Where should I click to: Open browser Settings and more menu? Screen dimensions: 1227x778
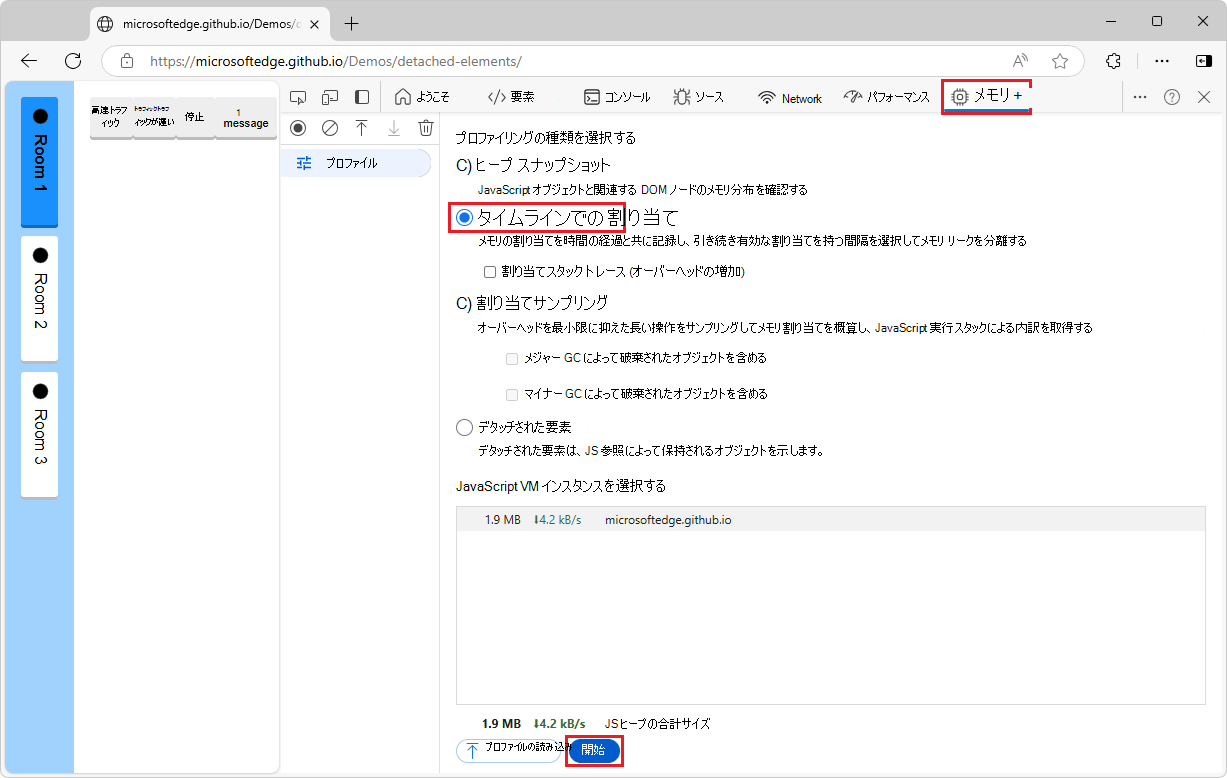1162,61
